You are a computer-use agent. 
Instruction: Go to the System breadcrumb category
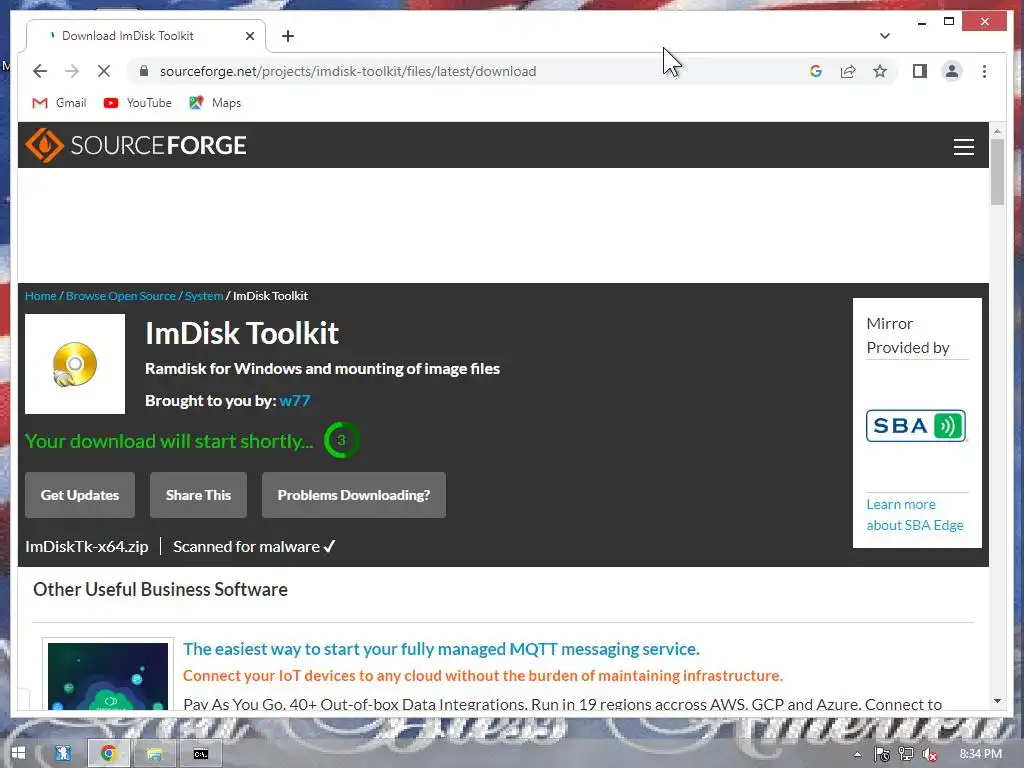point(204,296)
